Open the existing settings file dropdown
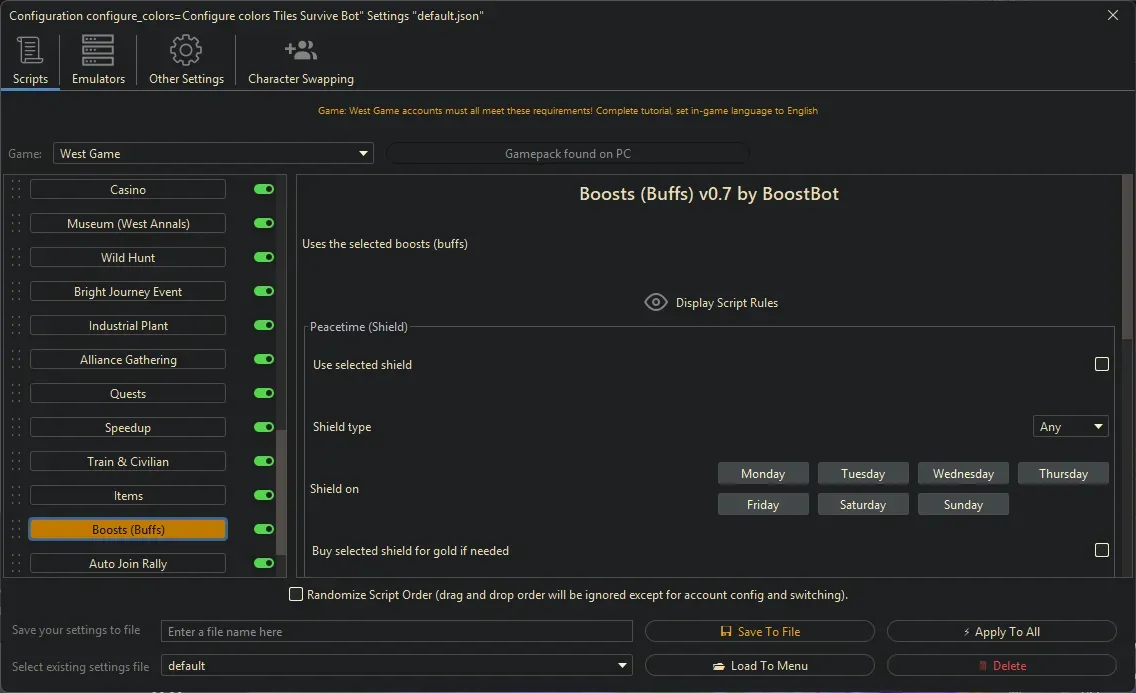Image resolution: width=1136 pixels, height=693 pixels. click(623, 666)
